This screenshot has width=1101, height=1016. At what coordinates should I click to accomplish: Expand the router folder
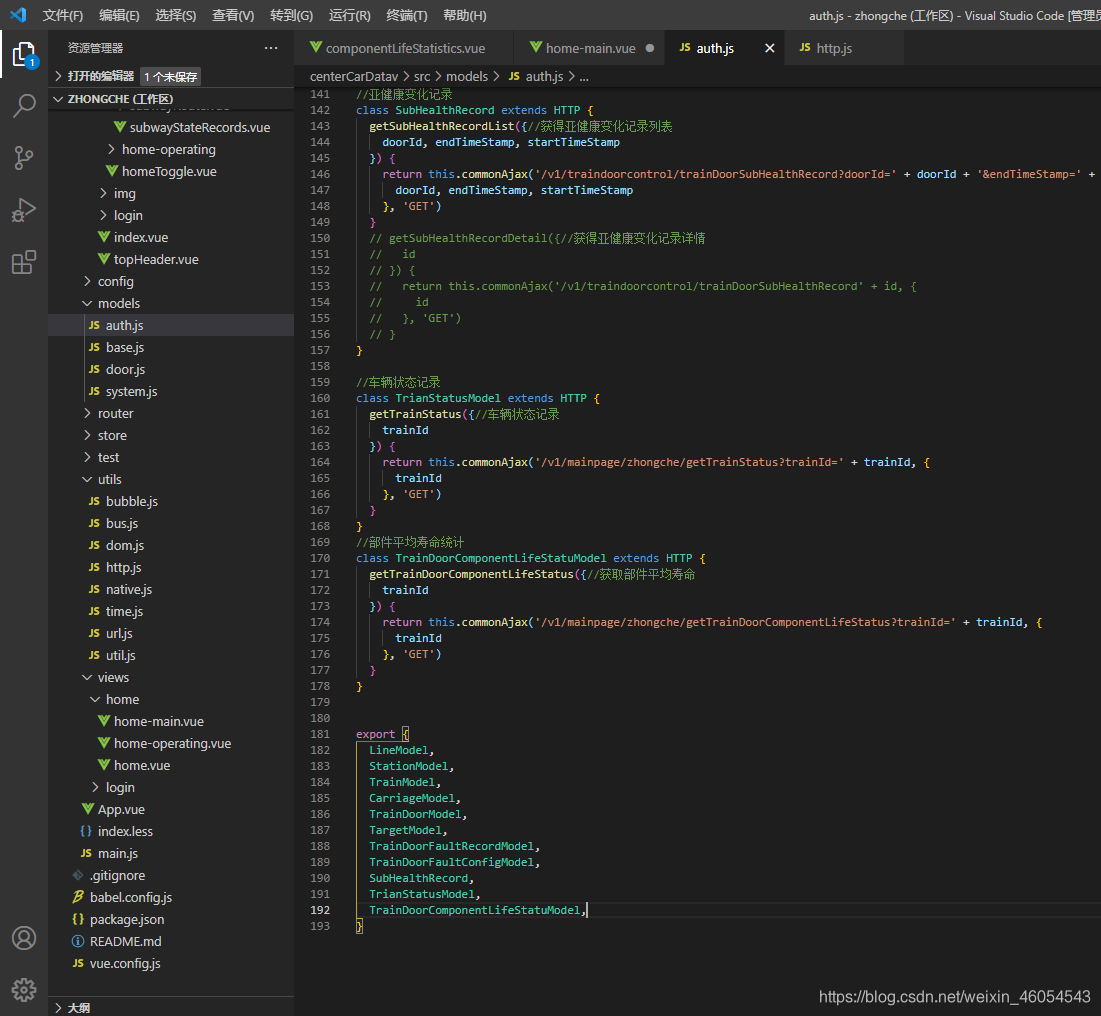coord(116,414)
